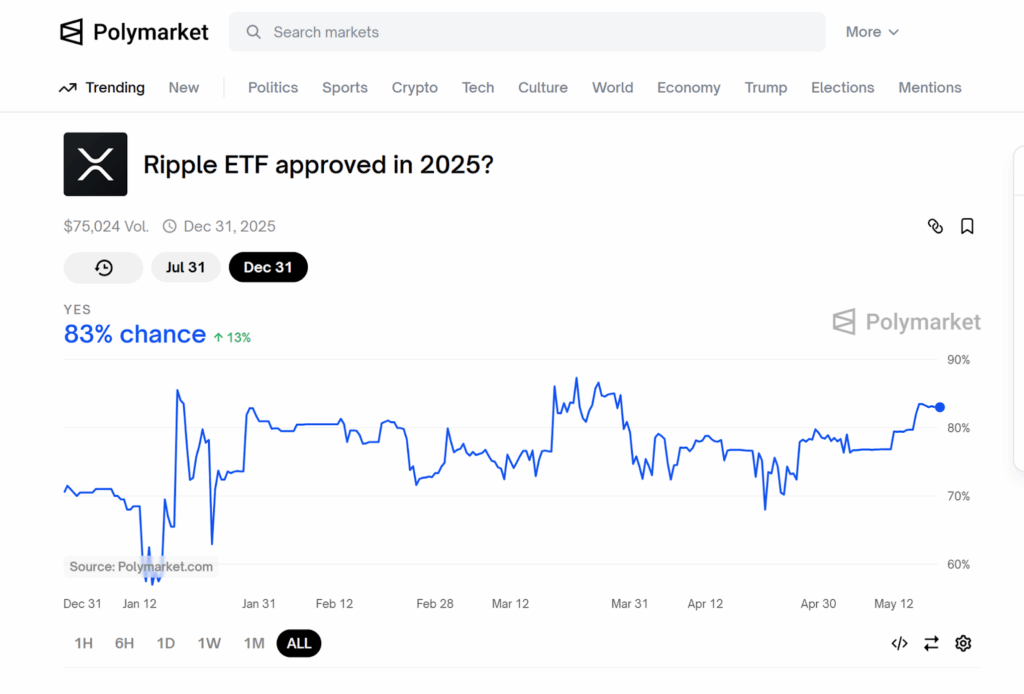
Task: Click the history clock pill icon
Action: click(x=103, y=267)
